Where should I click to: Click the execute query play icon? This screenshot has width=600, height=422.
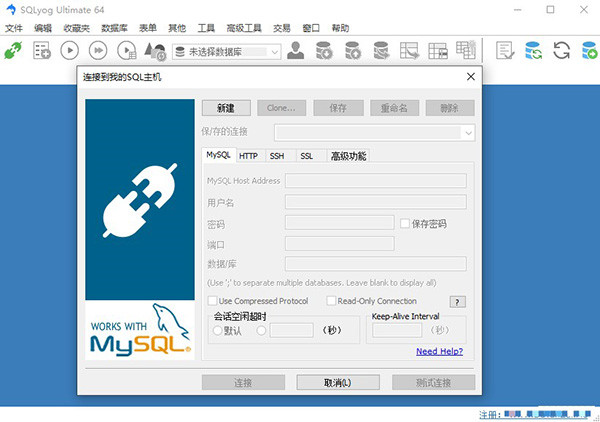[x=70, y=51]
